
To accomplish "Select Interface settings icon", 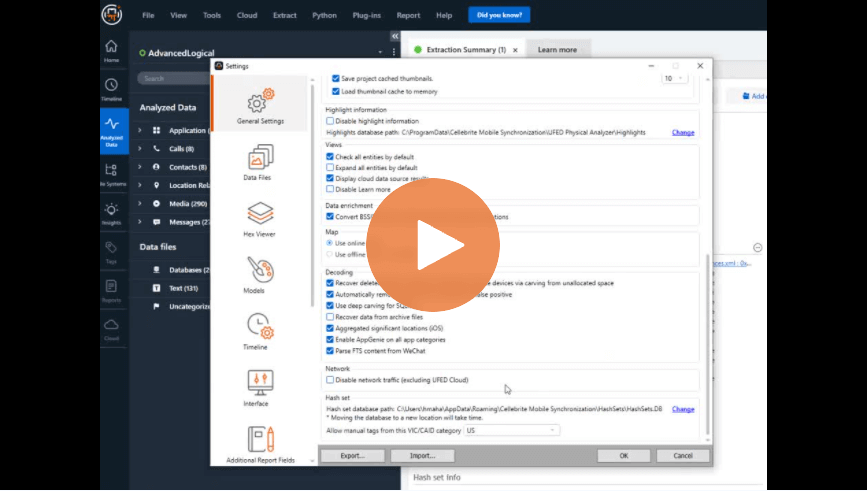I will (x=258, y=388).
